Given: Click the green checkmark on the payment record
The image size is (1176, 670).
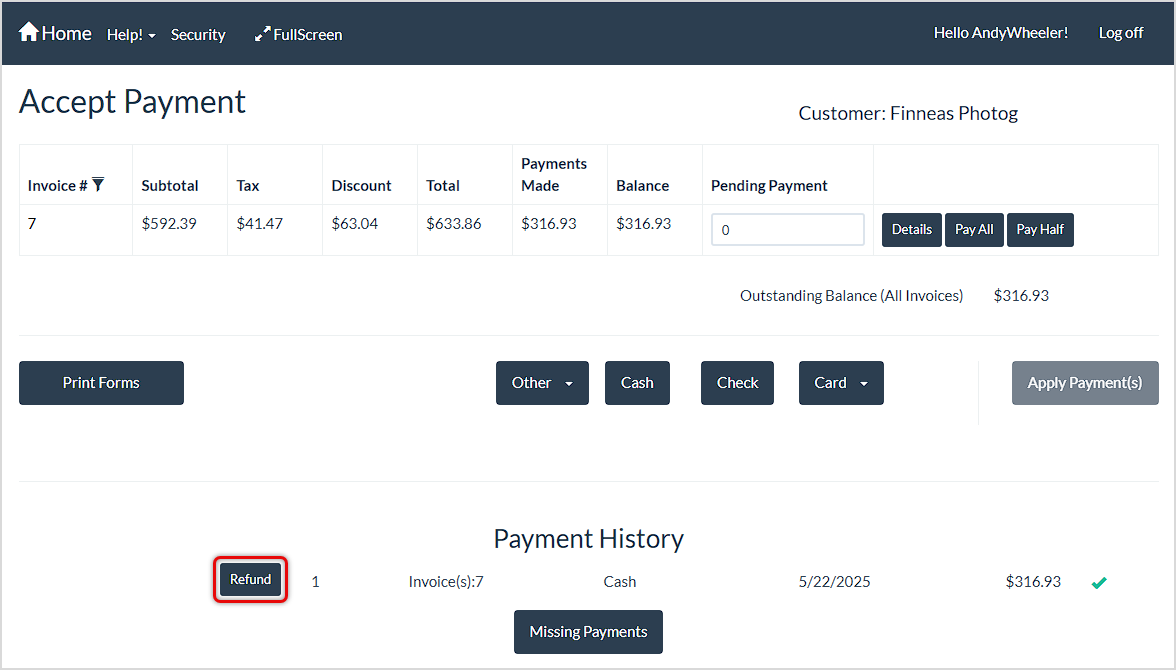Looking at the screenshot, I should (x=1099, y=581).
